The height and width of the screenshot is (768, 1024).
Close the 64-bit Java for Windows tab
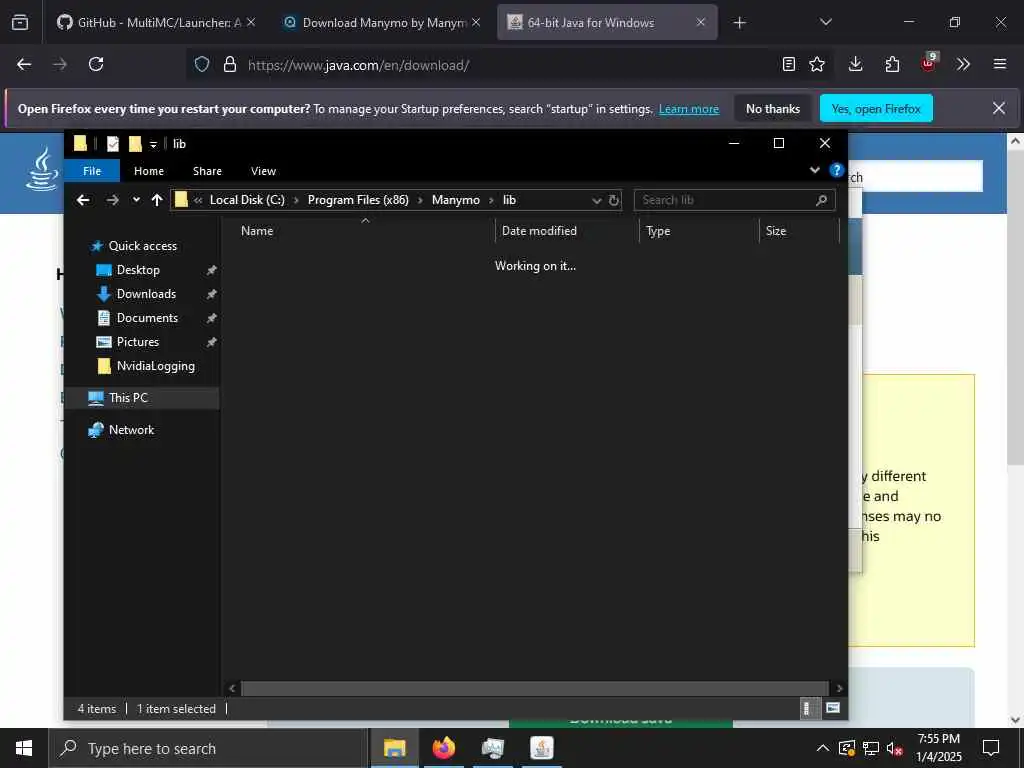coord(701,22)
